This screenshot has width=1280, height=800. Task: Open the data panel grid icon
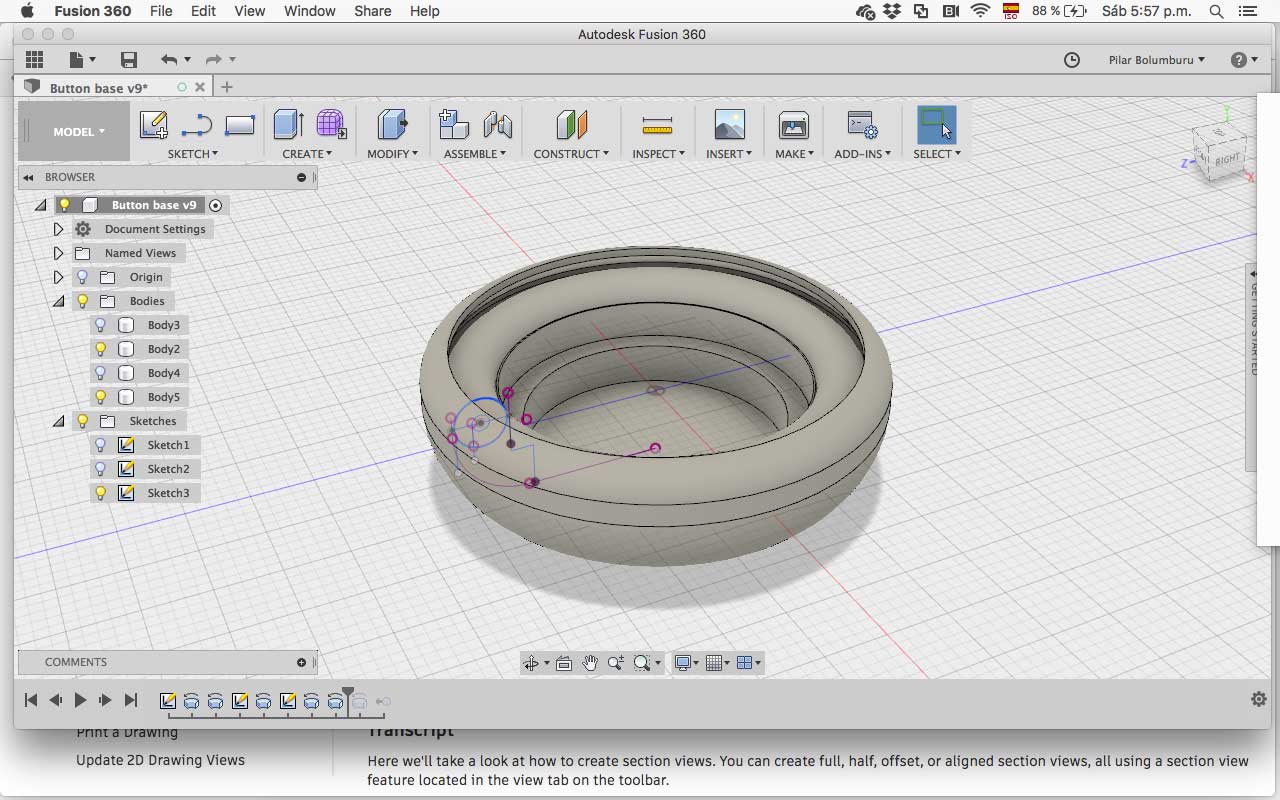tap(35, 60)
